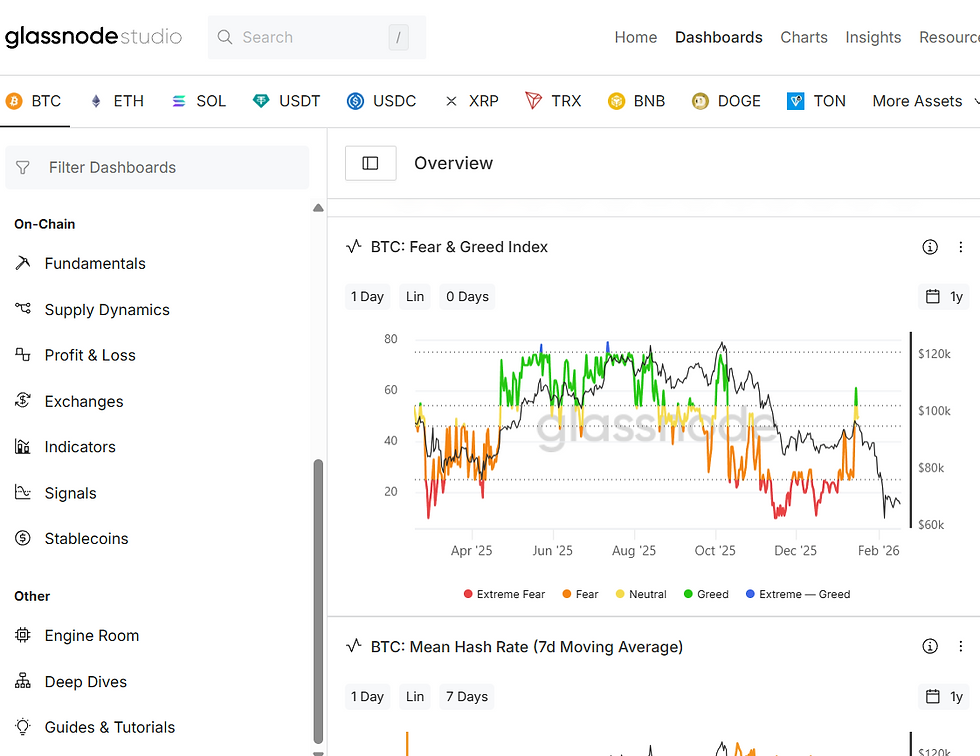This screenshot has width=980, height=756.
Task: Click the sidebar vertical scrollbar thumb
Action: pyautogui.click(x=318, y=600)
